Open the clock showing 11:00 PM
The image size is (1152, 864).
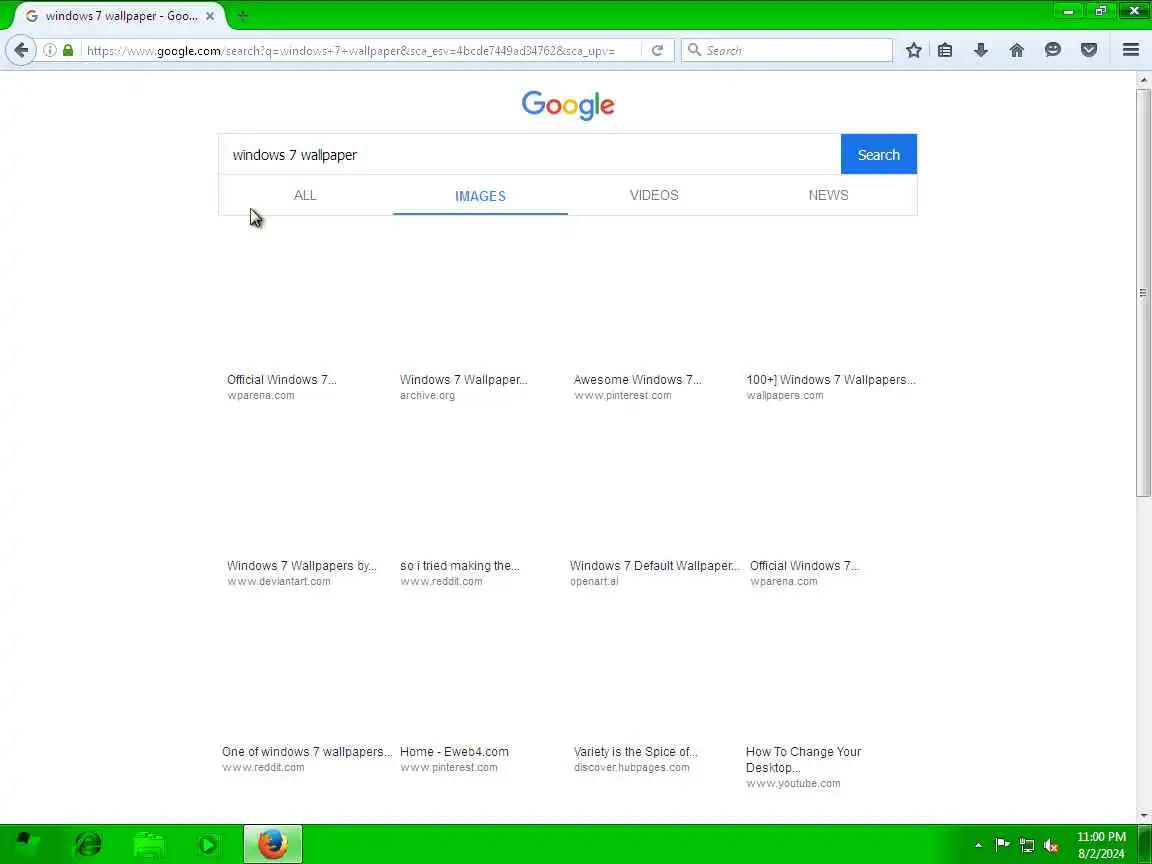point(1101,845)
